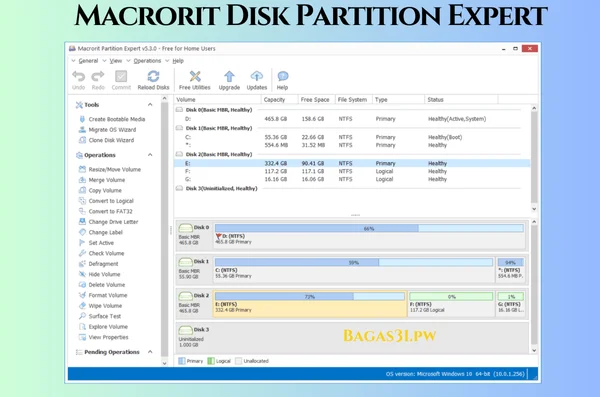Click the volume list vertical scrollbar
Screen dimensions: 600x397
click(x=534, y=157)
